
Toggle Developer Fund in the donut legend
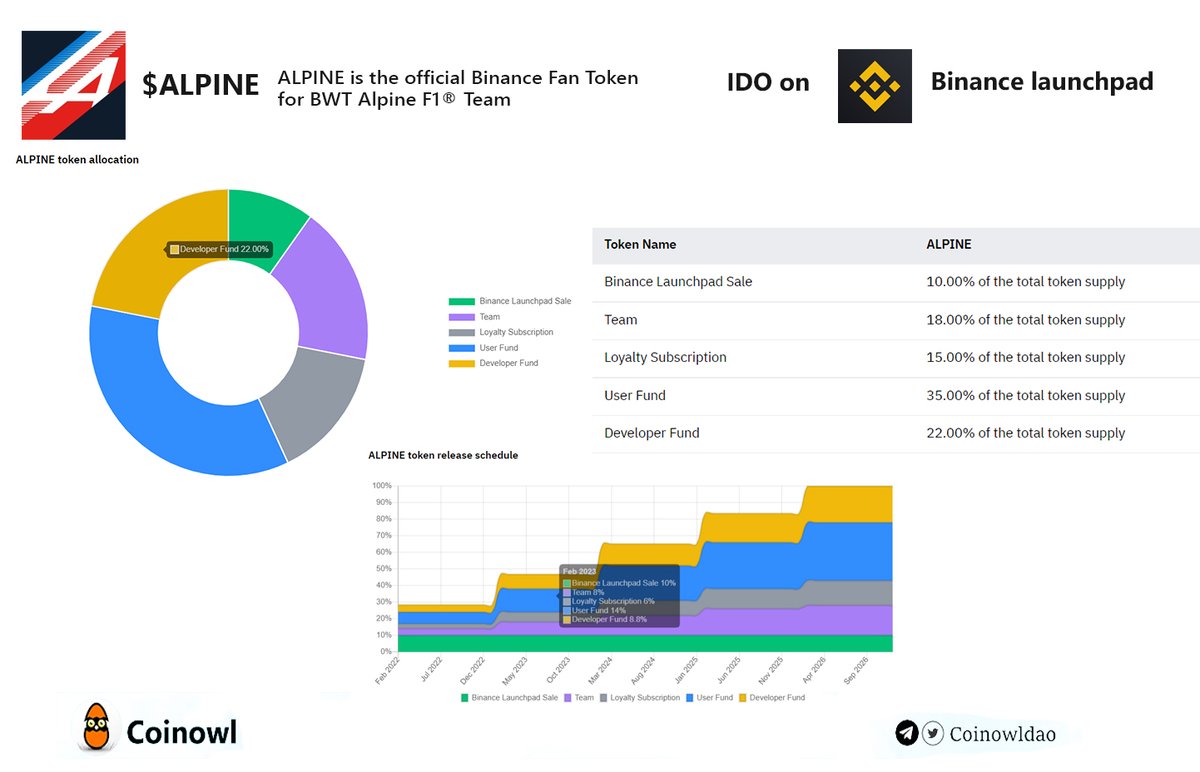pyautogui.click(x=493, y=363)
